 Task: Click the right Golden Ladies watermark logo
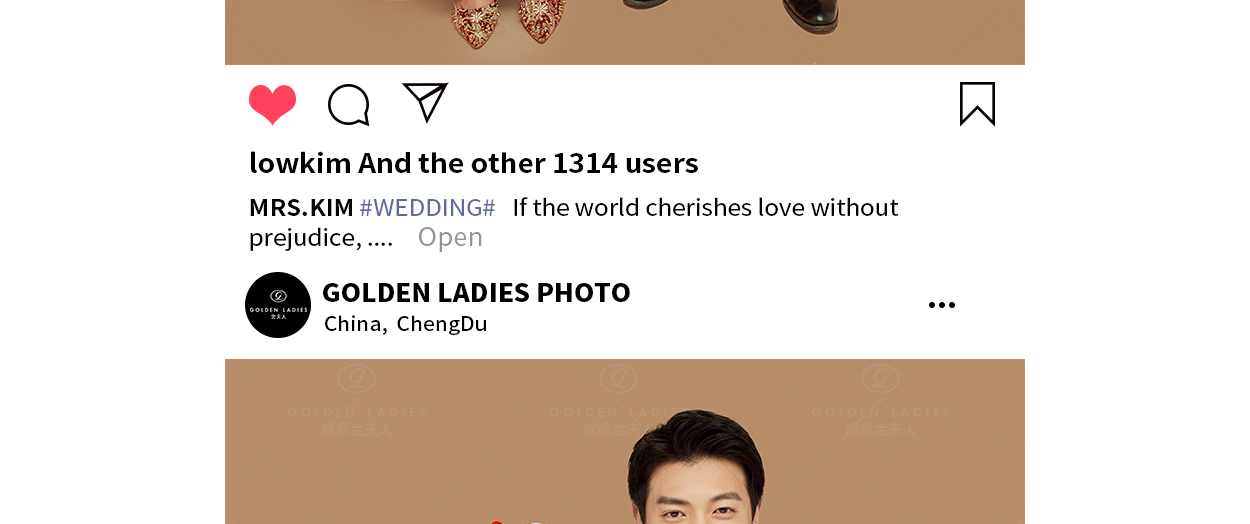click(881, 400)
